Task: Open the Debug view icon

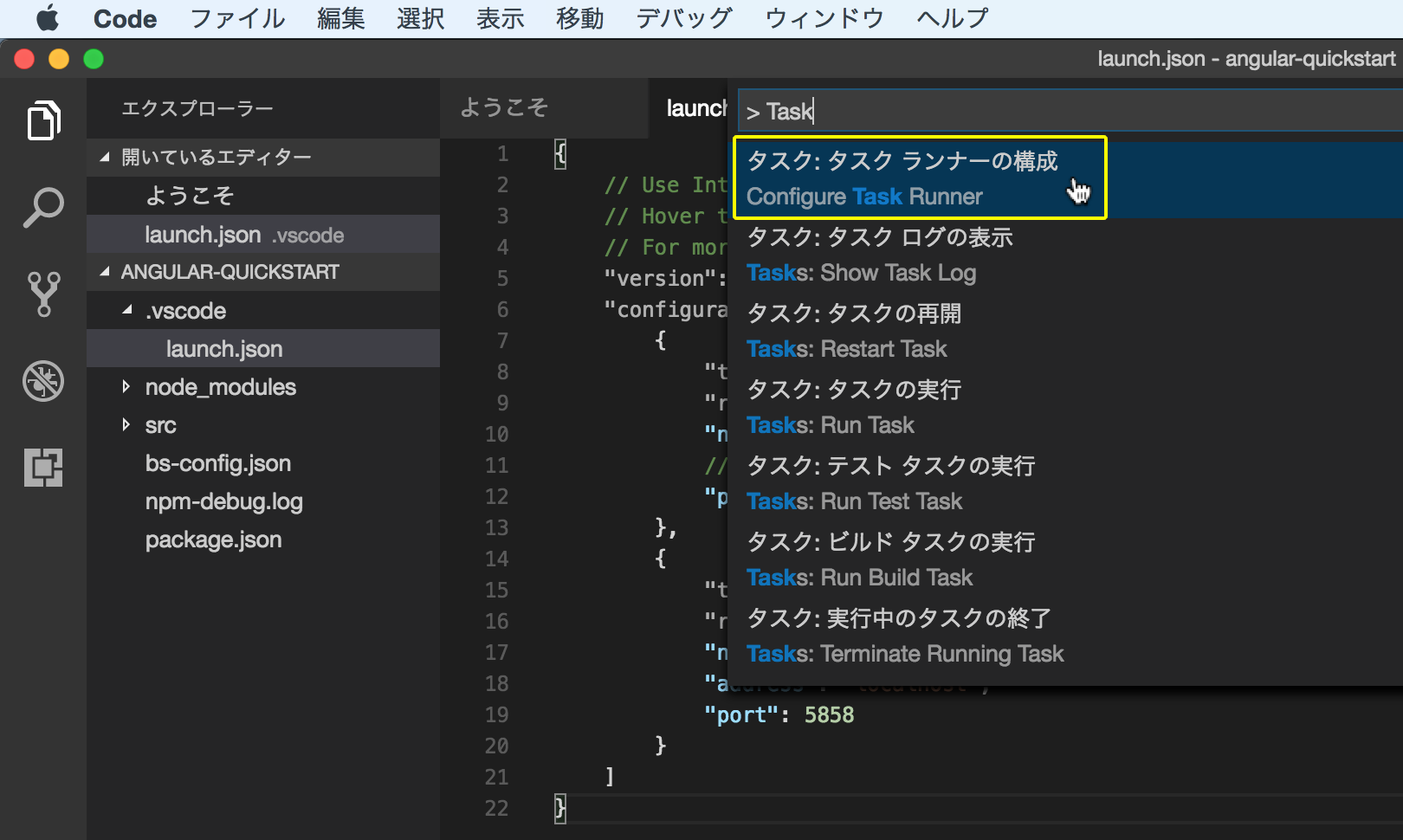Action: click(x=43, y=381)
